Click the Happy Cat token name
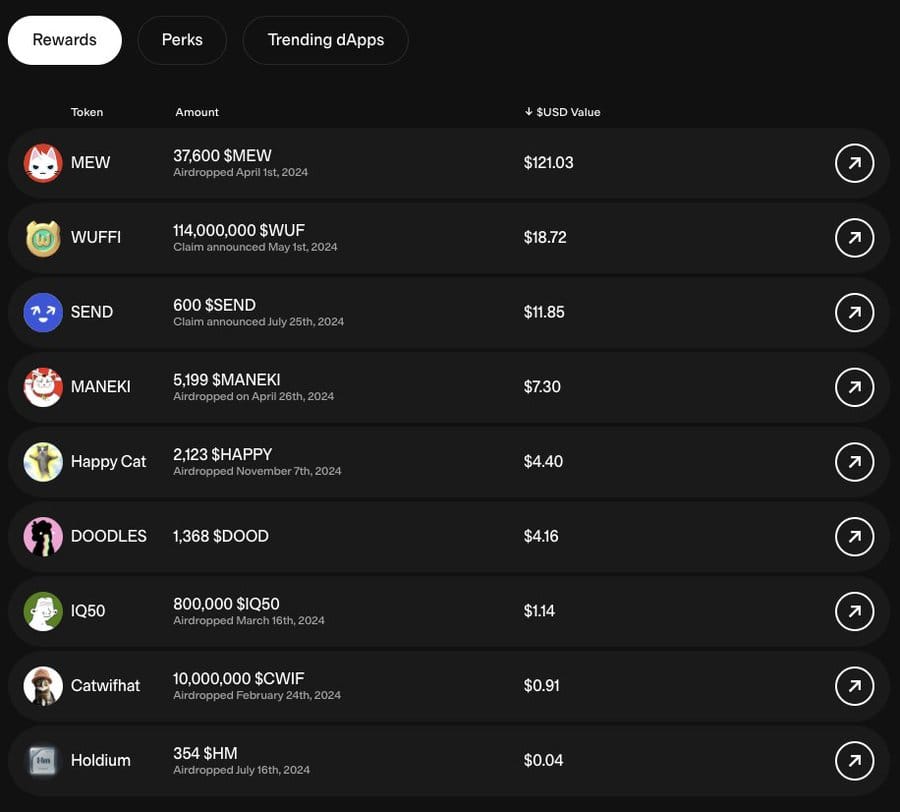The image size is (900, 812). (108, 462)
